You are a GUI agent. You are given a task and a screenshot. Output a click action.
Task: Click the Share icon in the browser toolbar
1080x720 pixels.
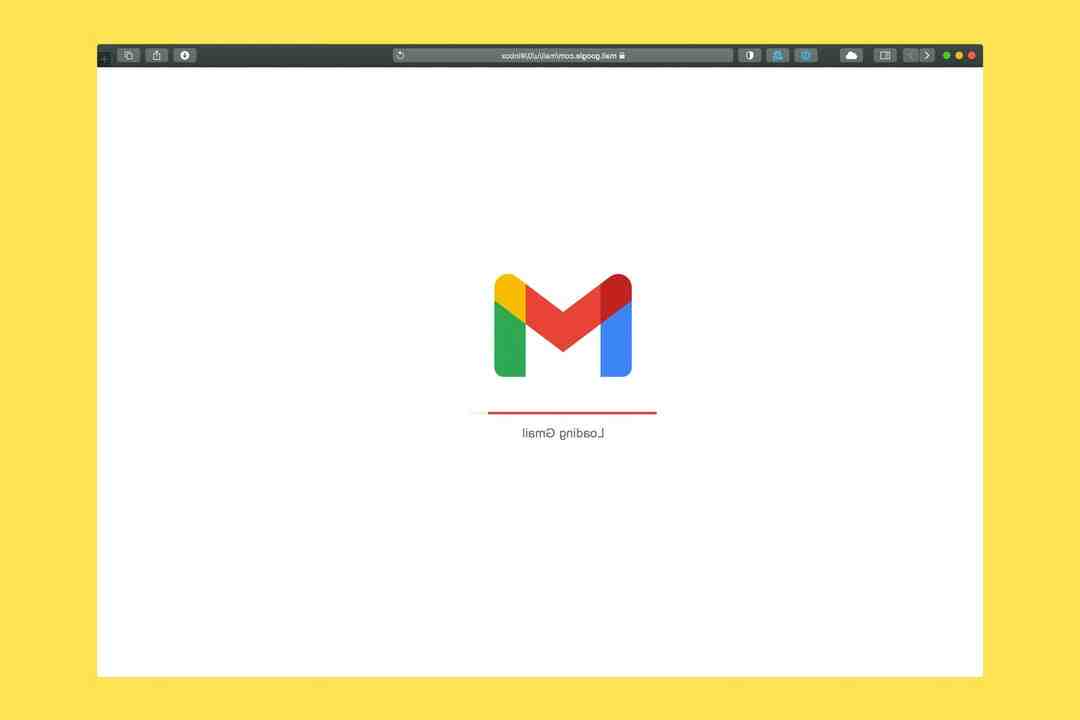point(156,55)
